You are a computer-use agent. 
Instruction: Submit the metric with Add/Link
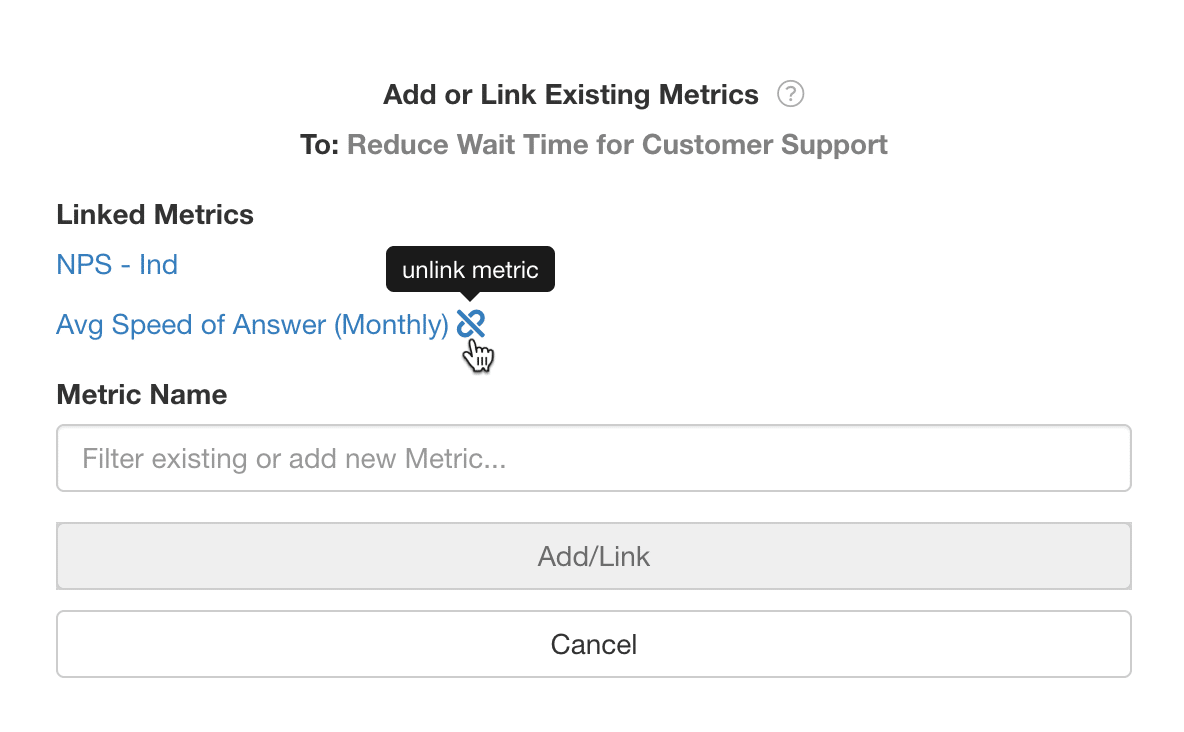594,556
